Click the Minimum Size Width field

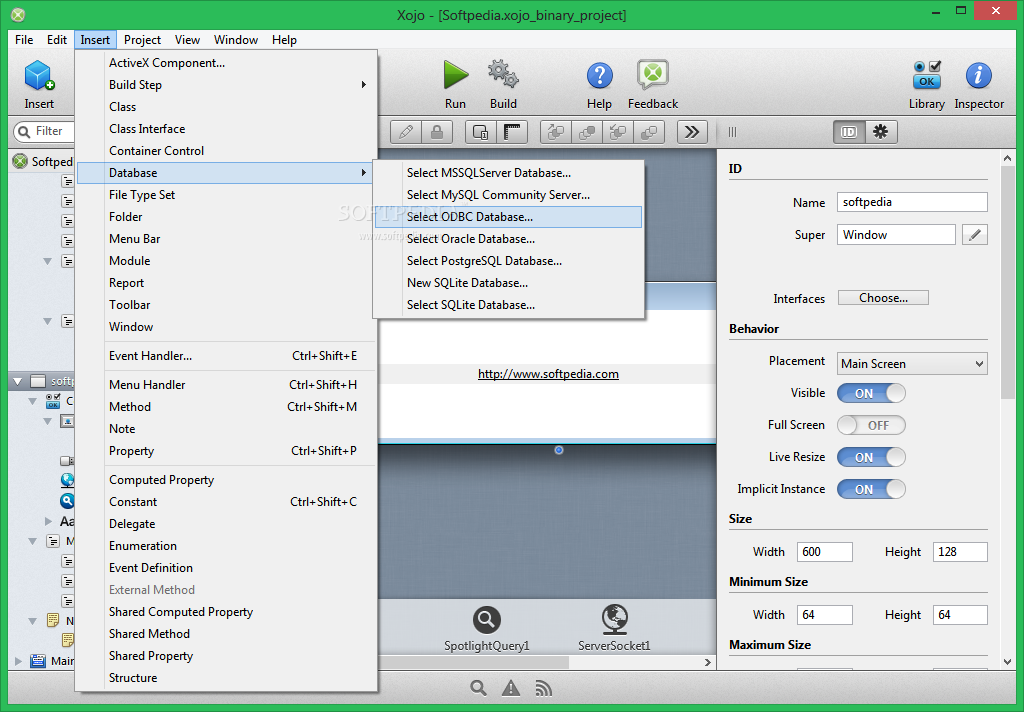click(824, 615)
